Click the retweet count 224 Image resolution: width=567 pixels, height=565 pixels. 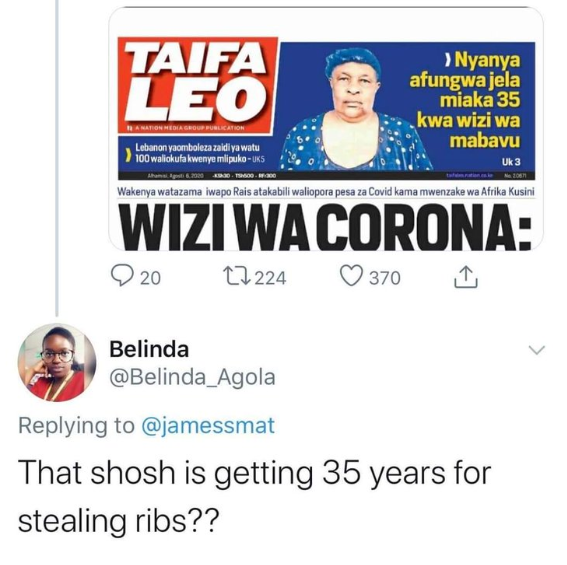tap(270, 278)
